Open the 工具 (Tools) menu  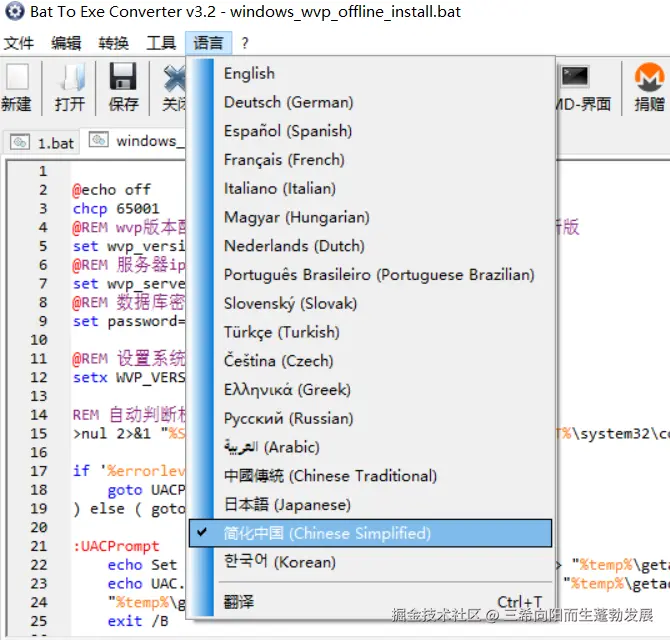point(161,43)
